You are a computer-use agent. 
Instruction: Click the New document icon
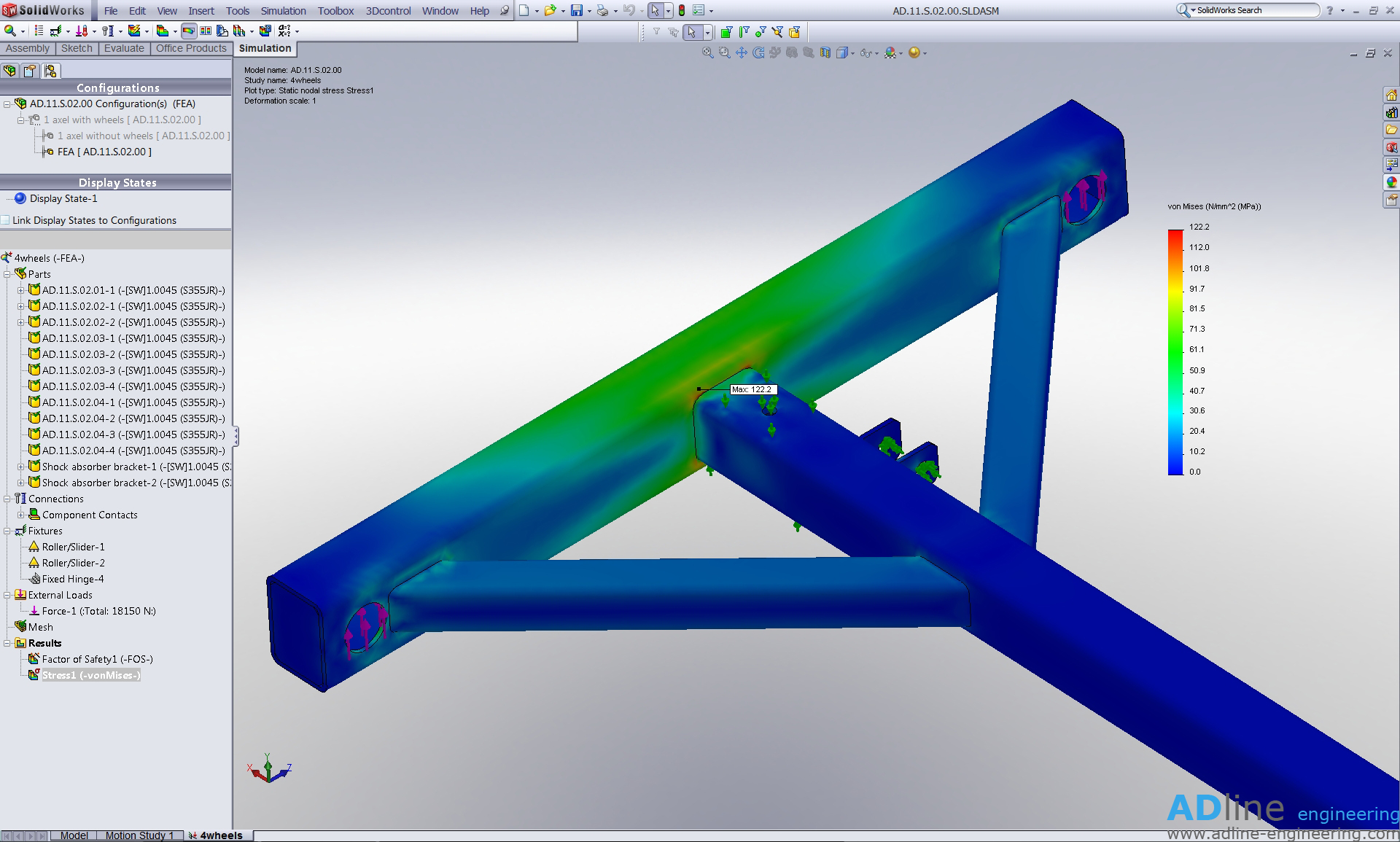click(524, 10)
